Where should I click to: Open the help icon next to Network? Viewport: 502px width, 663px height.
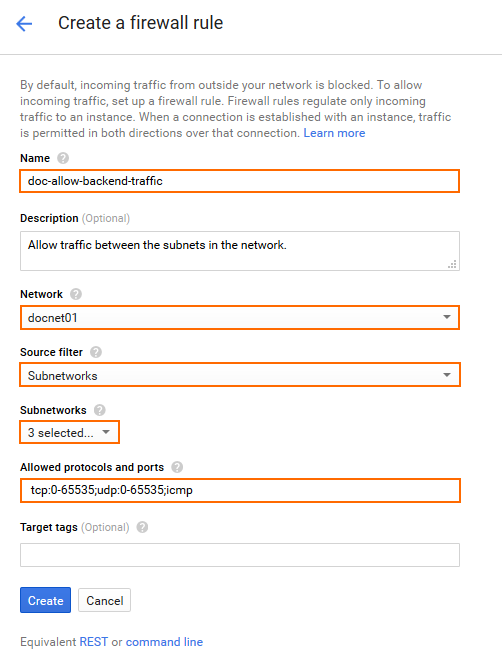(x=76, y=294)
